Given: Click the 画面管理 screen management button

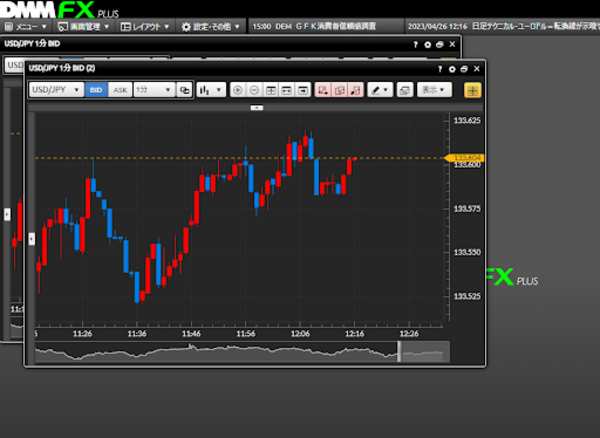Looking at the screenshot, I should tap(83, 26).
